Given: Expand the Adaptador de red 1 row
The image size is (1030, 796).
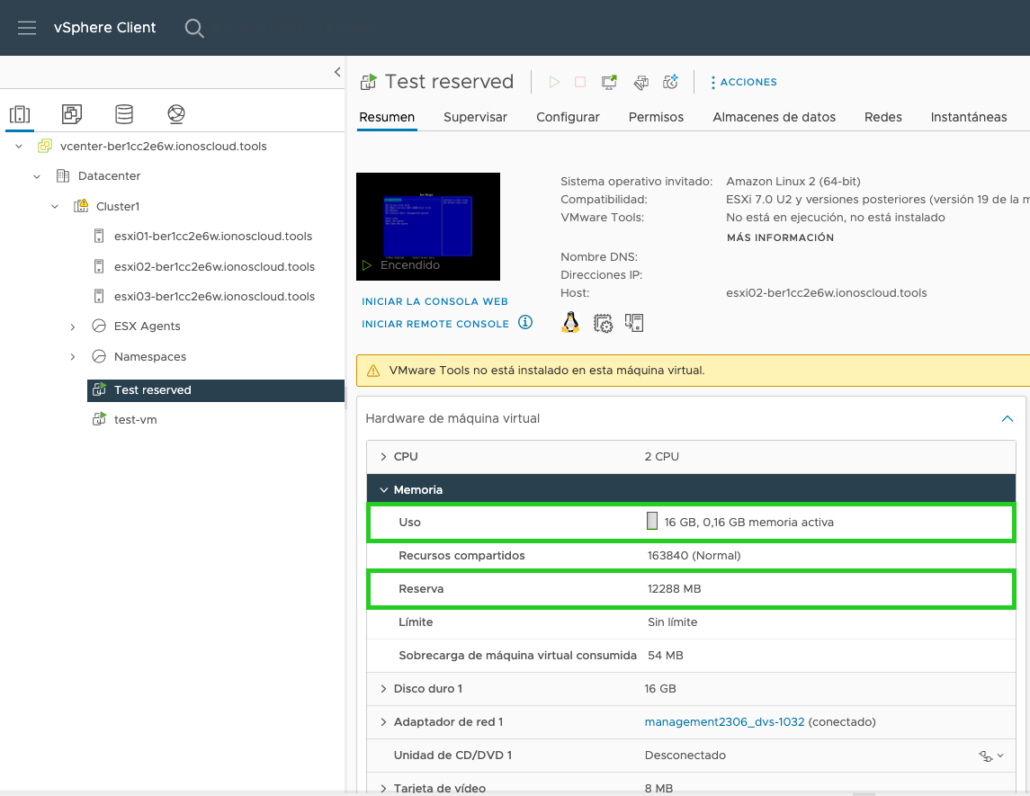Looking at the screenshot, I should tap(384, 722).
